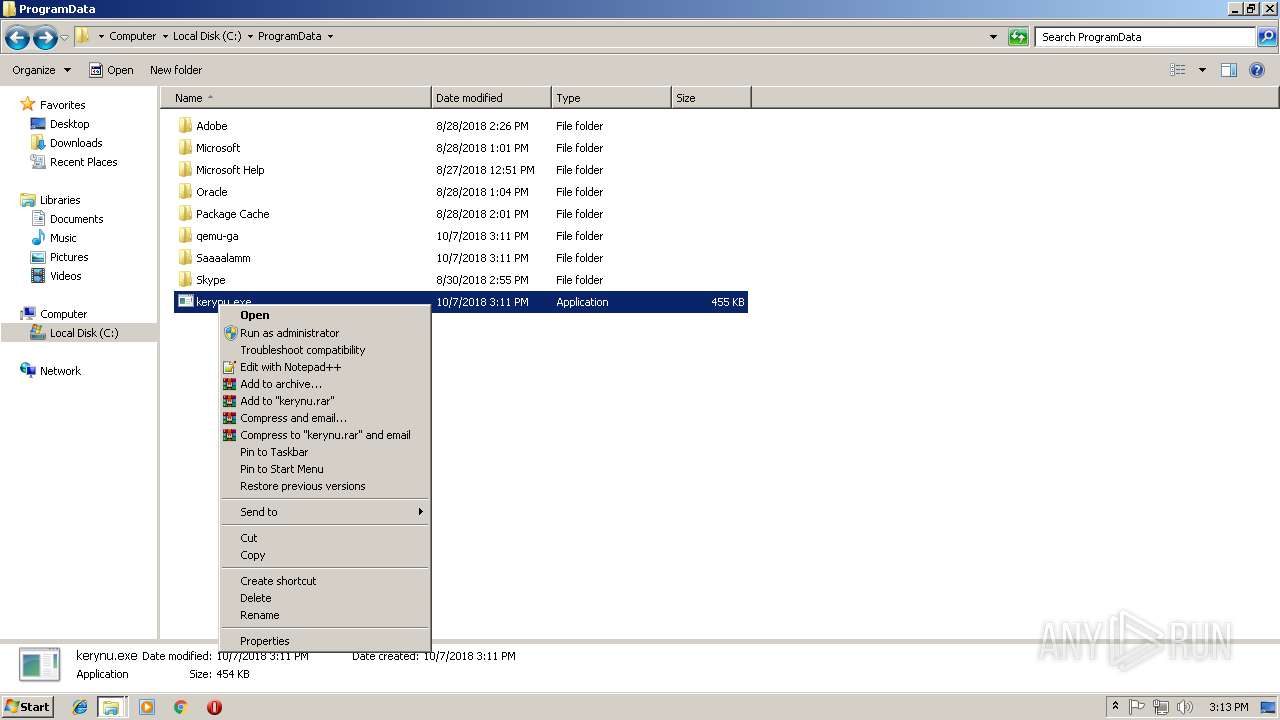Image resolution: width=1280 pixels, height=720 pixels.
Task: Open Windows Explorer taskbar icon
Action: (111, 707)
